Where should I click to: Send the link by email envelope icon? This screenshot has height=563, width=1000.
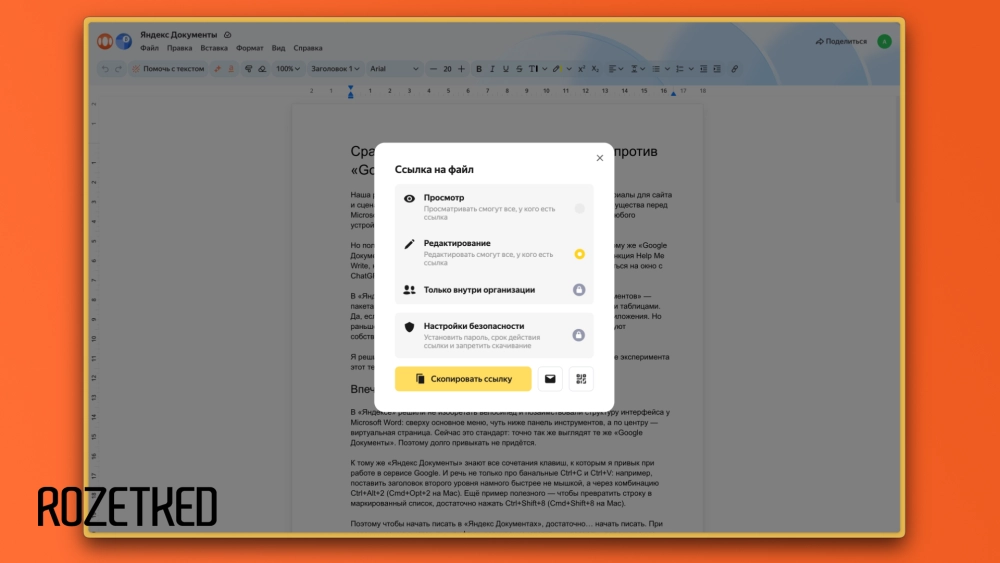pyautogui.click(x=550, y=379)
